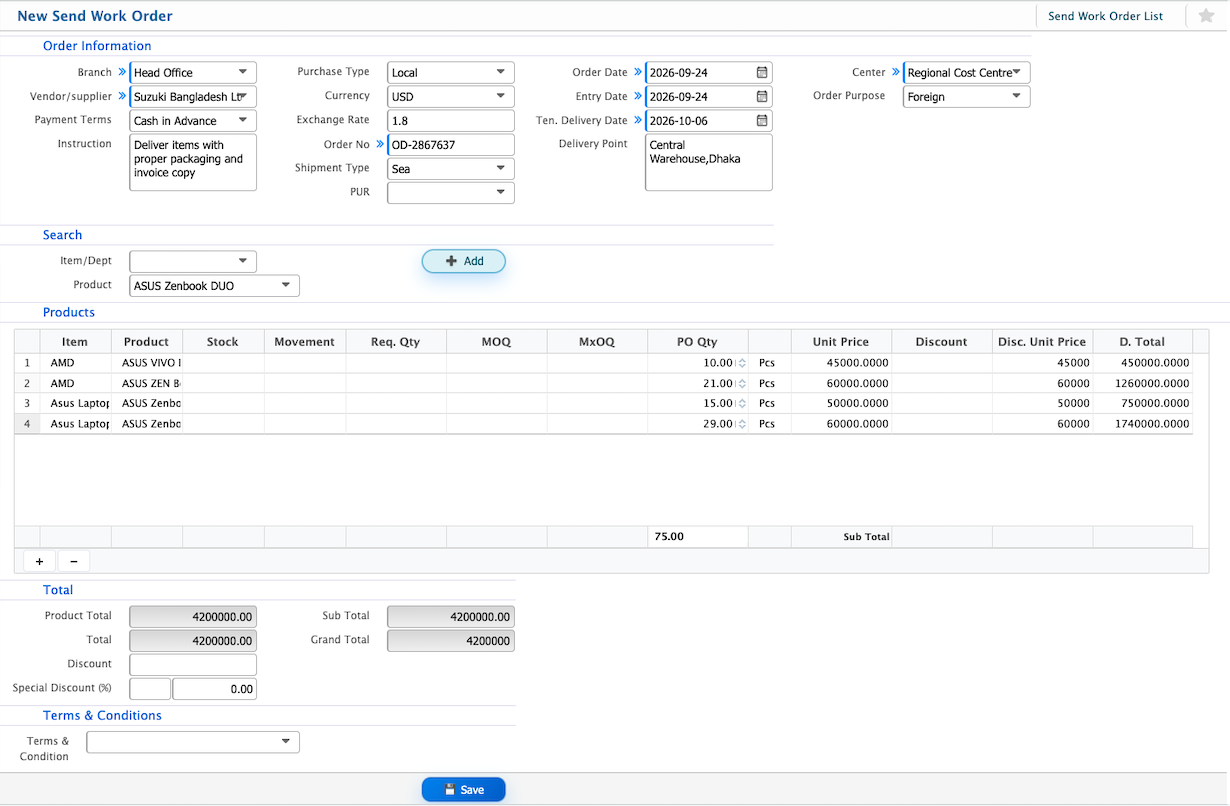Open the Terms & Condition dropdown
Viewport: 1230px width, 806px height.
coord(193,742)
